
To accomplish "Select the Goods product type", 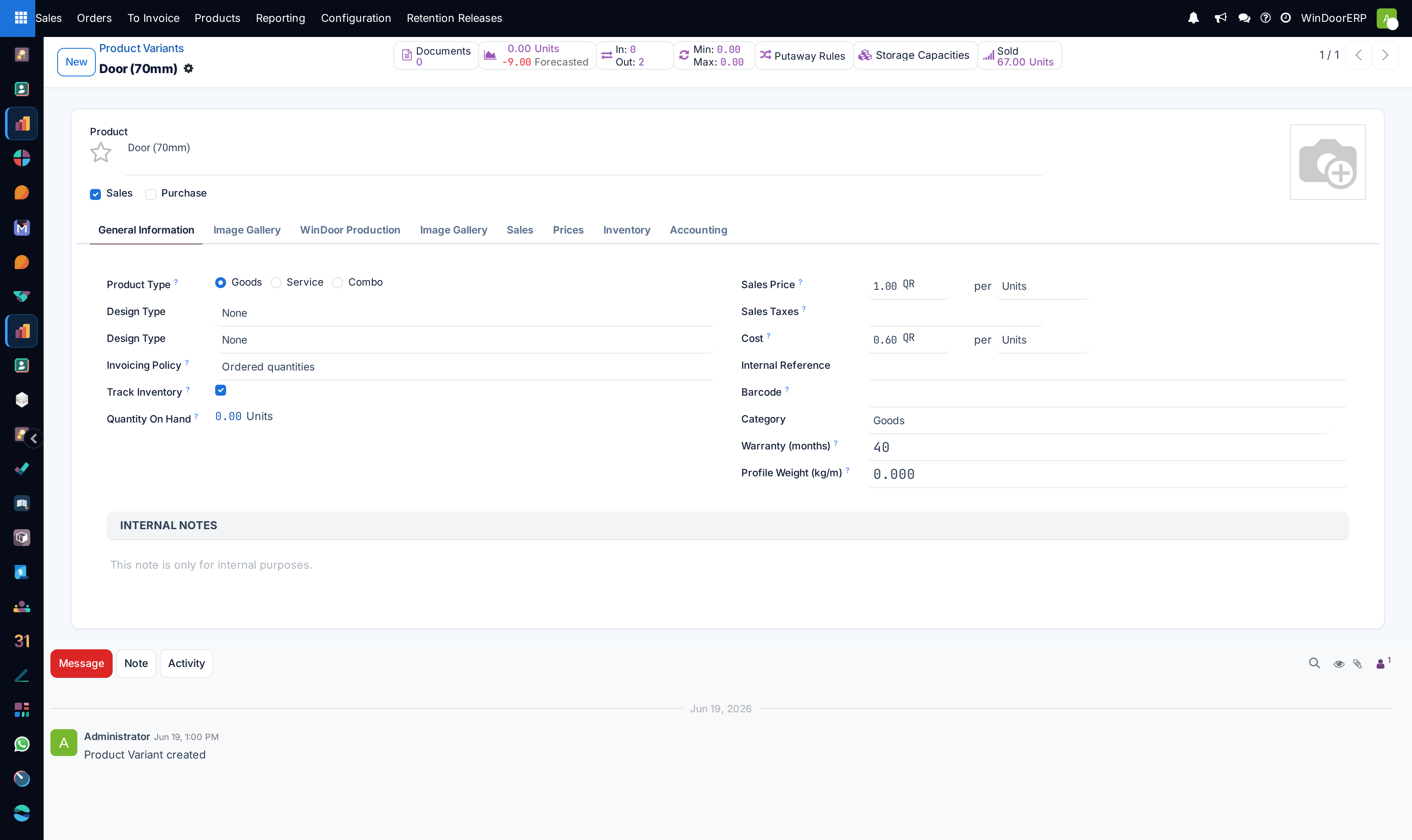I will [x=220, y=283].
